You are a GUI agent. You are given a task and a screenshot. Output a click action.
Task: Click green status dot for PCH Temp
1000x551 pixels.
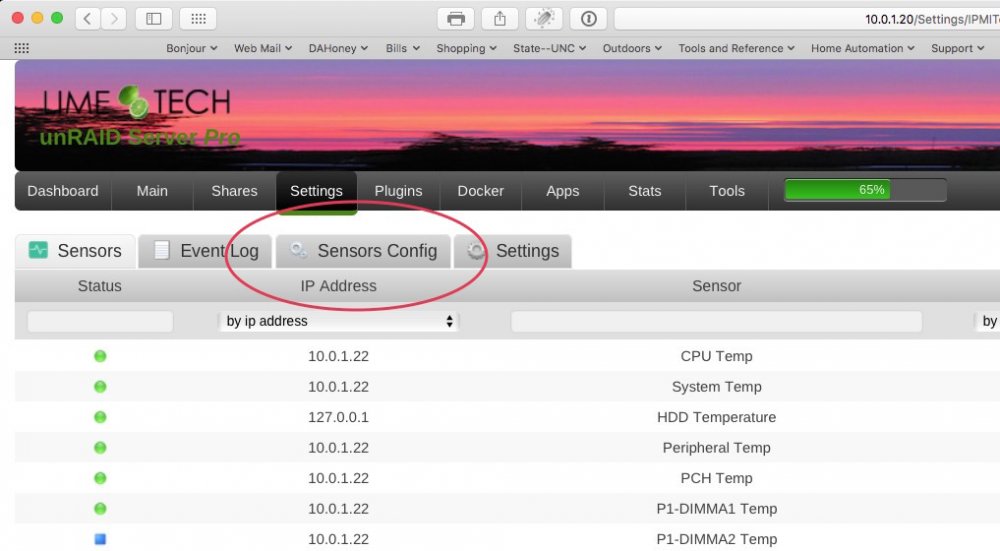(x=100, y=478)
